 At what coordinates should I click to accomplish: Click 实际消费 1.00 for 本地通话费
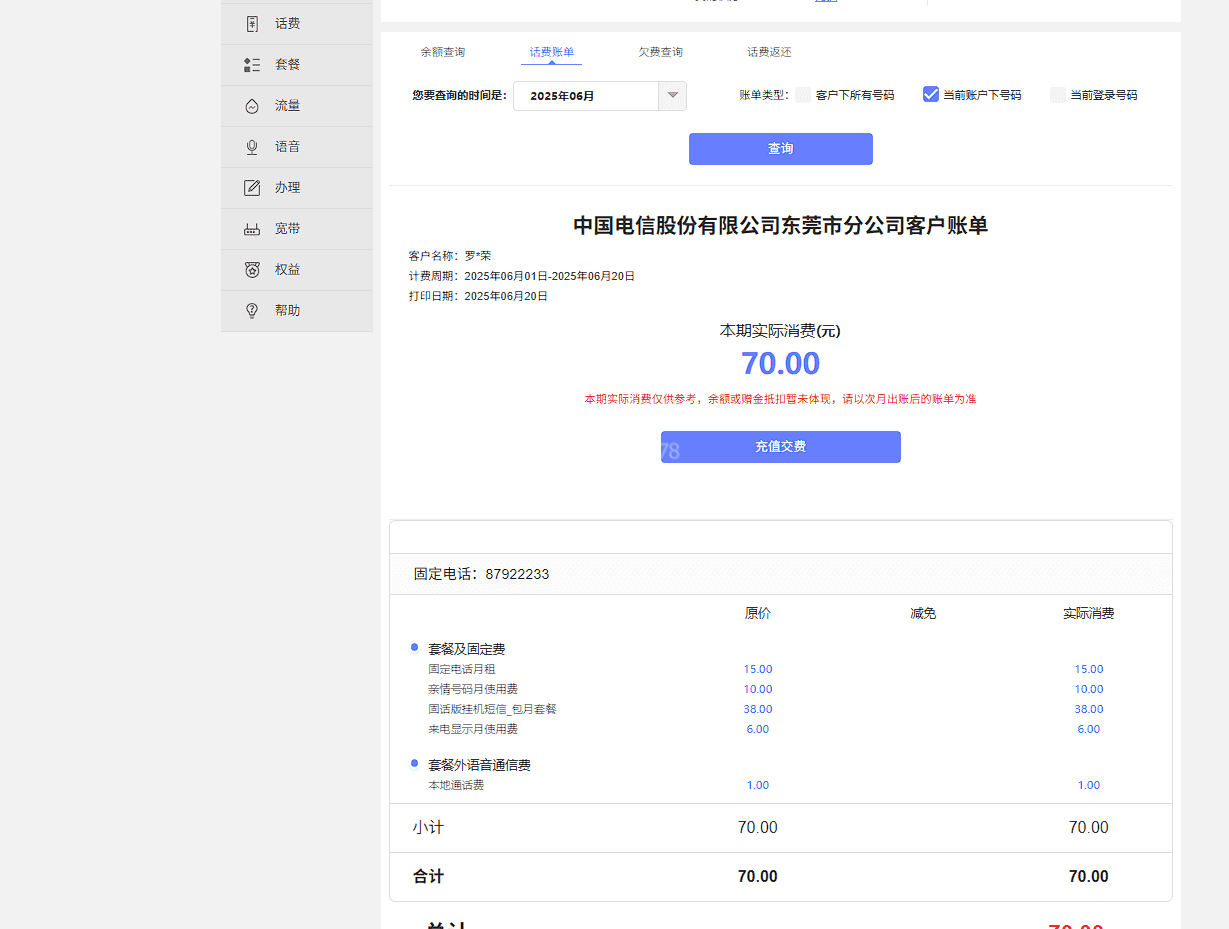click(1089, 785)
